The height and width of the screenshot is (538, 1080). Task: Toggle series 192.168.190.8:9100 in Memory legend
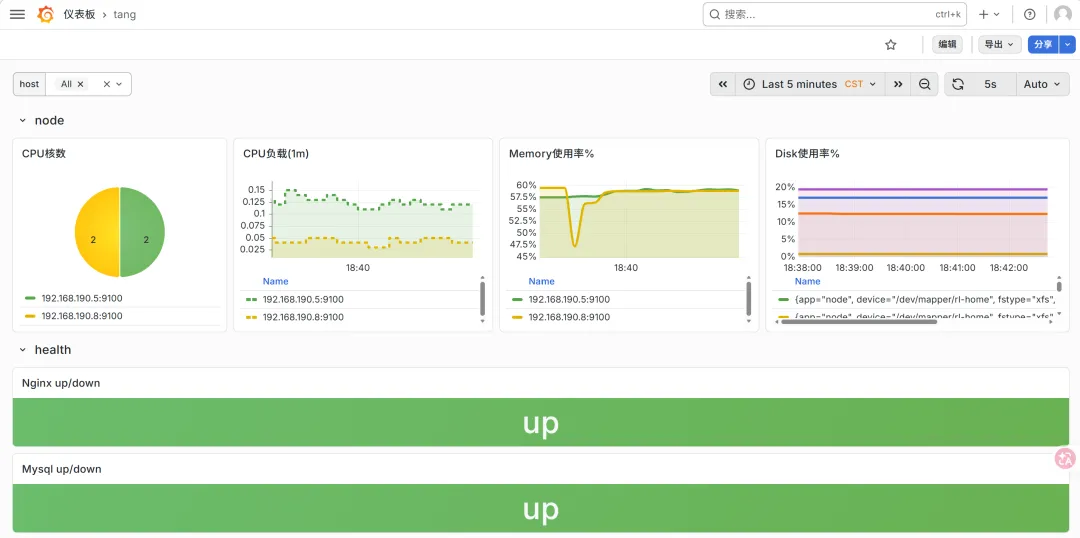coord(568,318)
